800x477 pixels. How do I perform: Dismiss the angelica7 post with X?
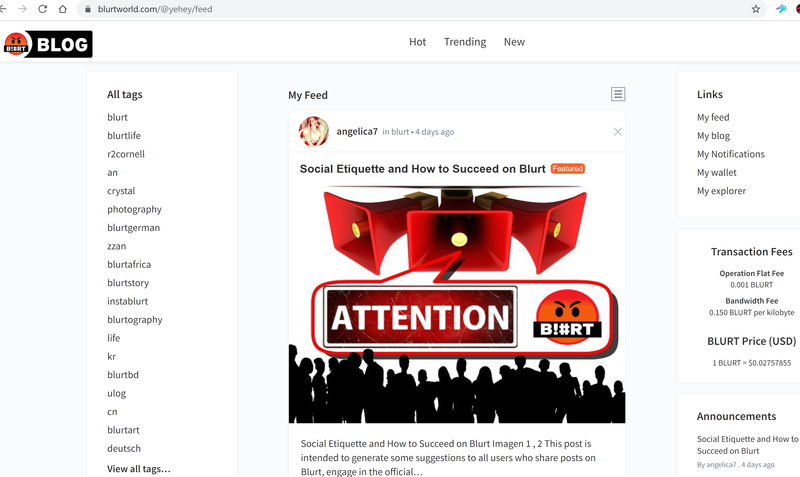[618, 131]
